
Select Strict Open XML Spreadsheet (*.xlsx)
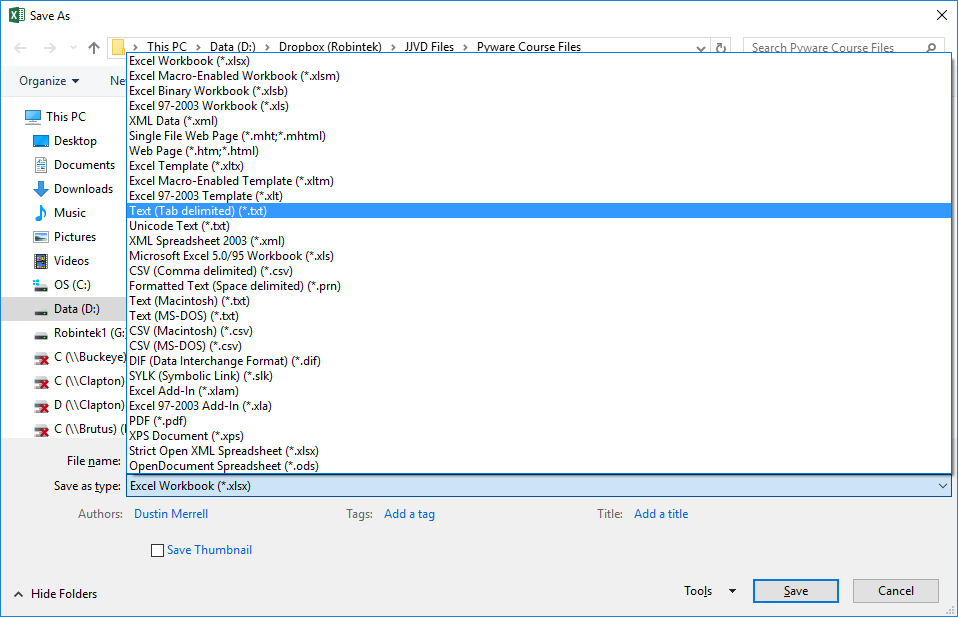pos(539,450)
